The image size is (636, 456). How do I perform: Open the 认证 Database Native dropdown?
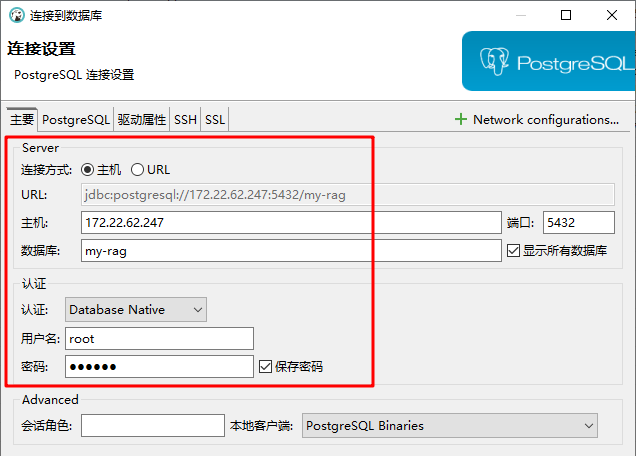[x=136, y=310]
